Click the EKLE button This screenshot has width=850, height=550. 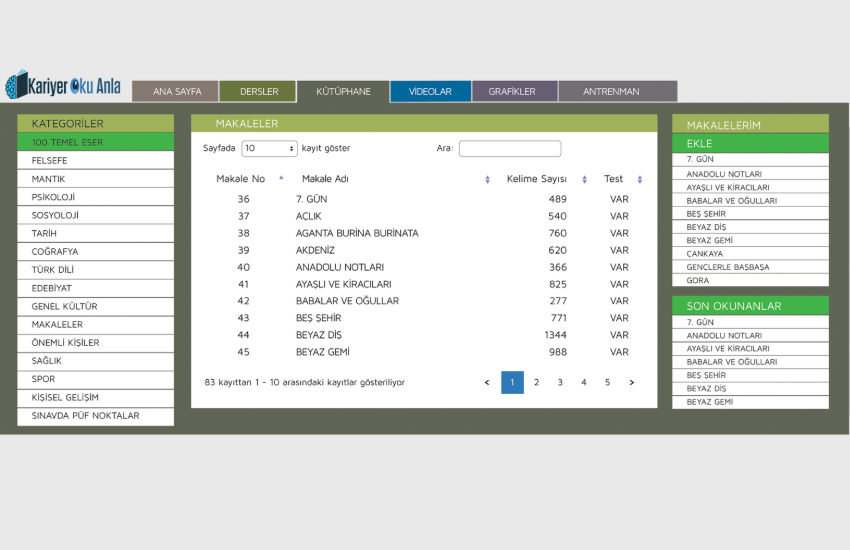tap(750, 143)
